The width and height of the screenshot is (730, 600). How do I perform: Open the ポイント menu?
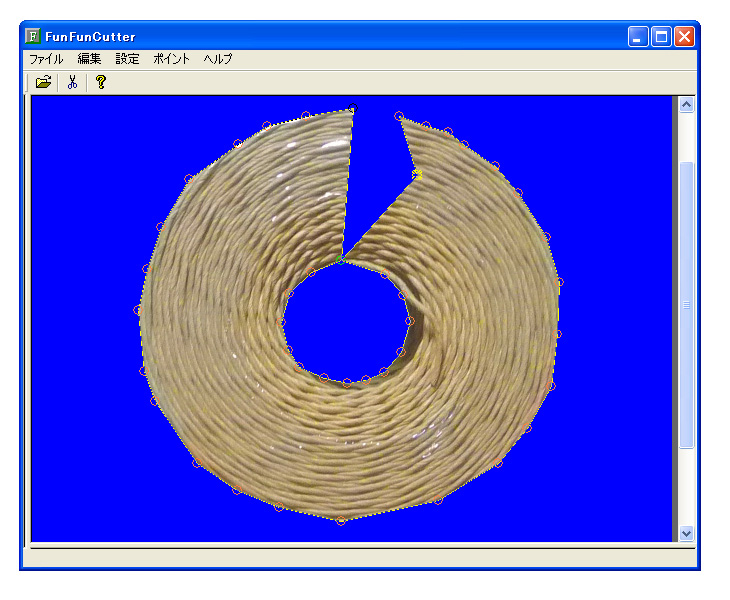pyautogui.click(x=171, y=59)
